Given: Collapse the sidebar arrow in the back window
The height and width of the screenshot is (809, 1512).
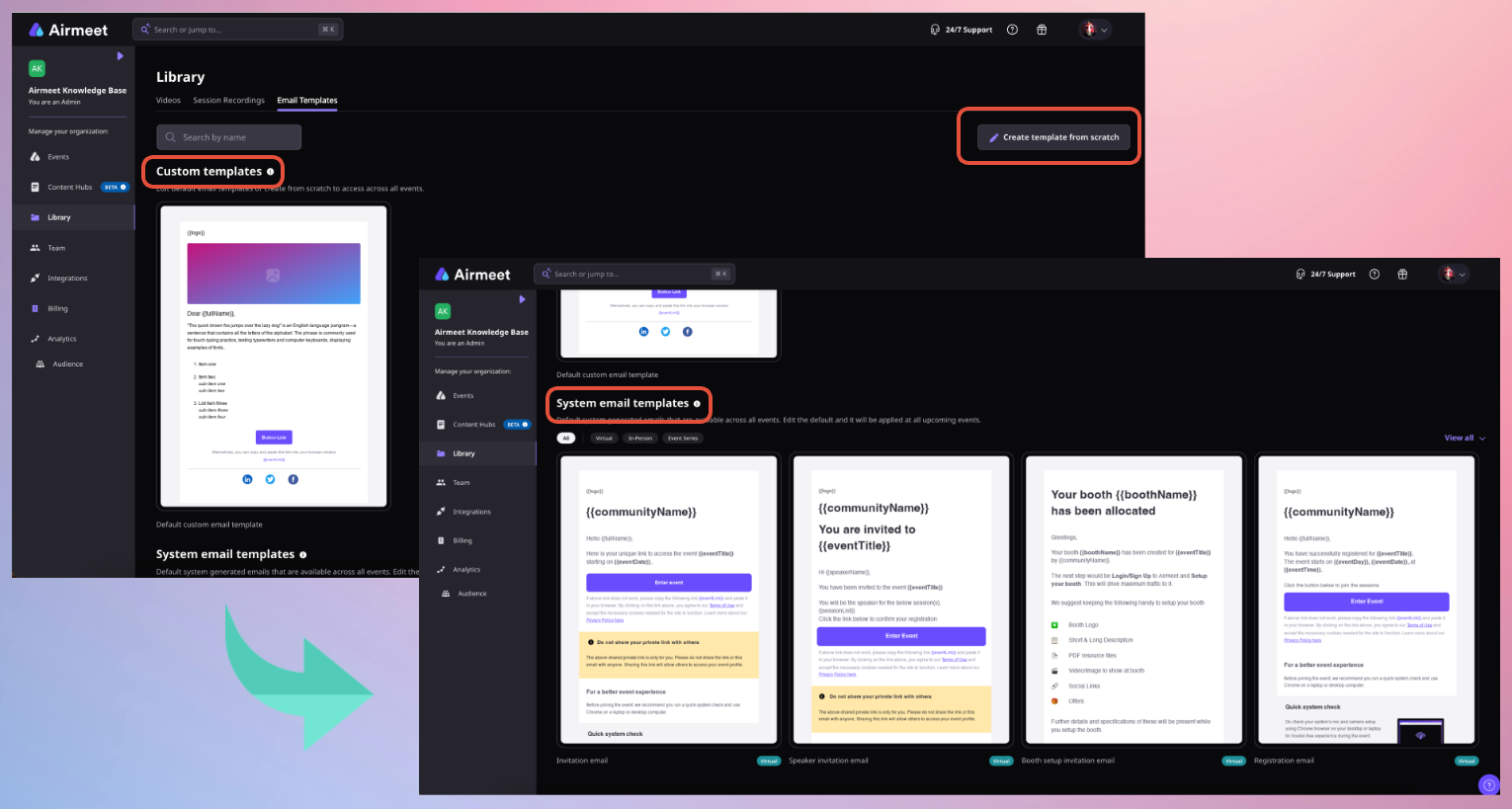Looking at the screenshot, I should pyautogui.click(x=121, y=56).
